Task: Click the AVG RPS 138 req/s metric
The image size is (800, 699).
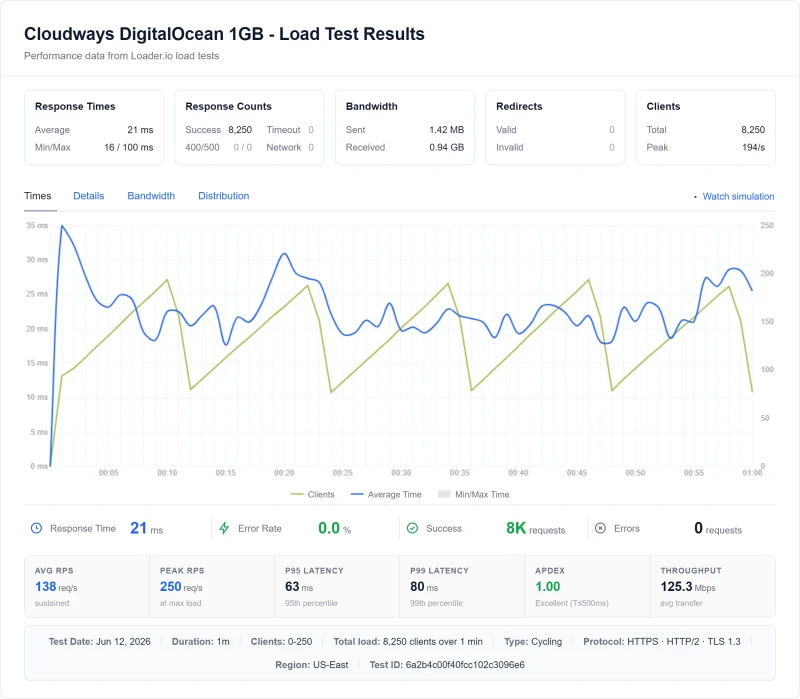Action: pyautogui.click(x=56, y=587)
